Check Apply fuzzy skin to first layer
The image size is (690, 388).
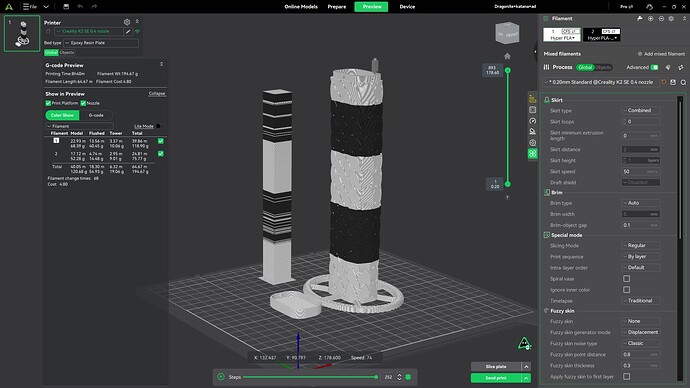627,376
